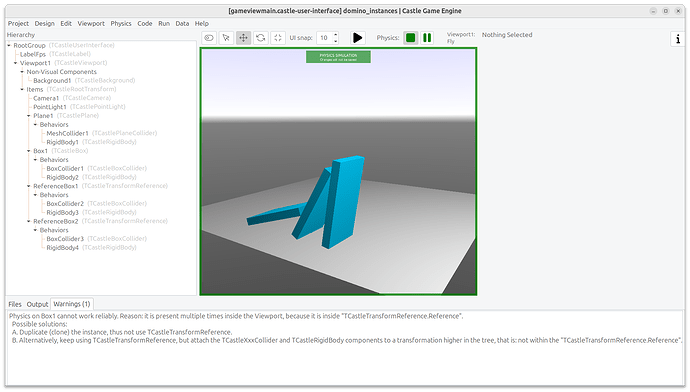Activate the Scale tool
Image resolution: width=690 pixels, height=392 pixels.
click(278, 38)
